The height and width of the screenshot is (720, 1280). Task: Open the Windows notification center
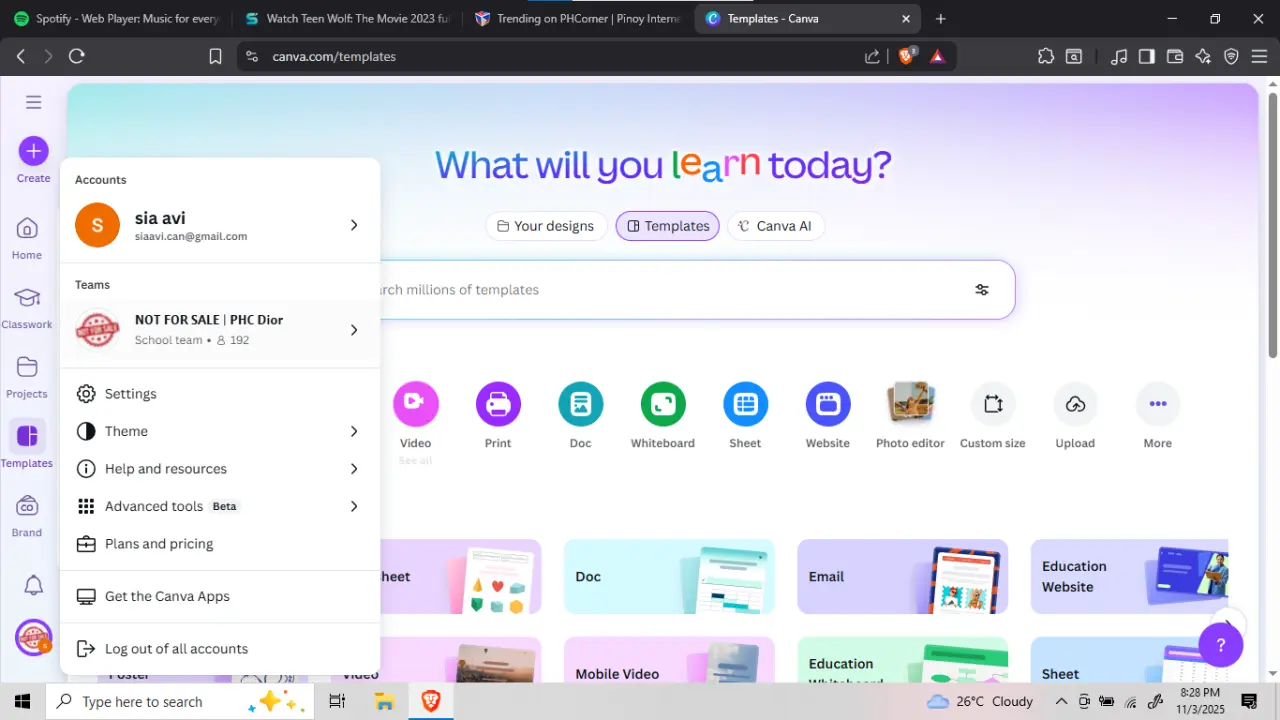pyautogui.click(x=1248, y=701)
